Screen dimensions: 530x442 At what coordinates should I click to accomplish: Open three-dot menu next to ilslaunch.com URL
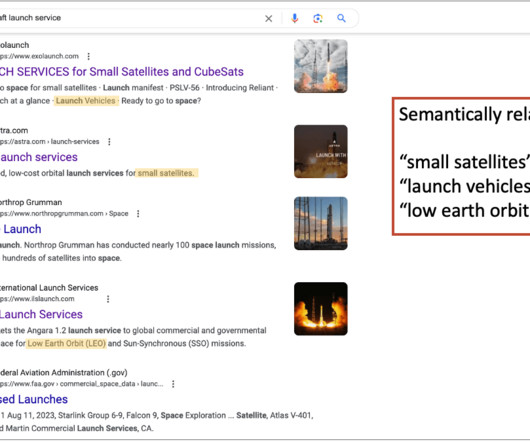coord(108,299)
